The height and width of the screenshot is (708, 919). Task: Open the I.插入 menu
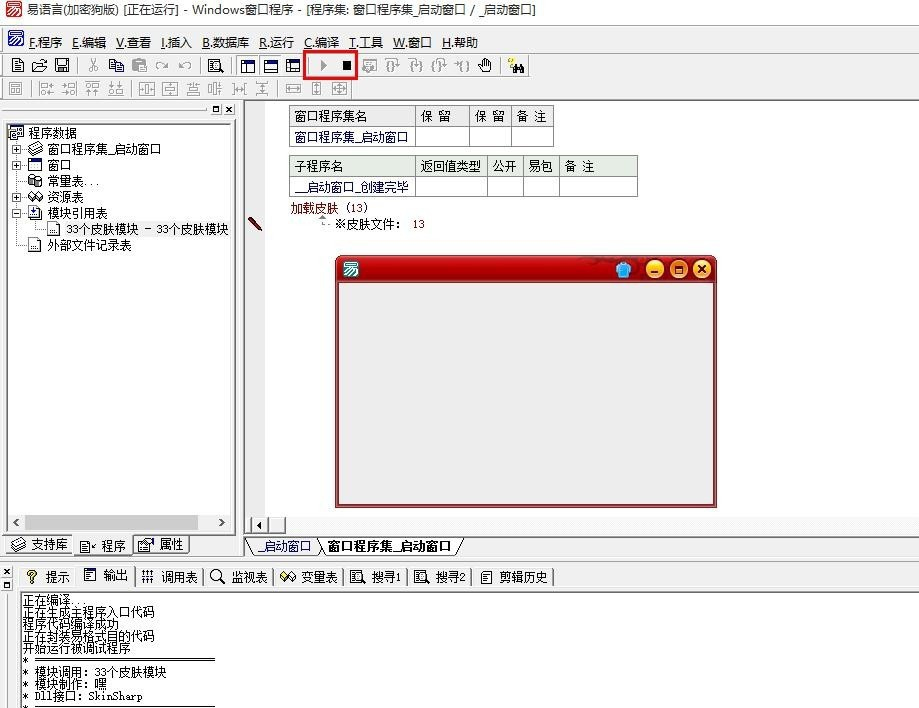pyautogui.click(x=176, y=43)
